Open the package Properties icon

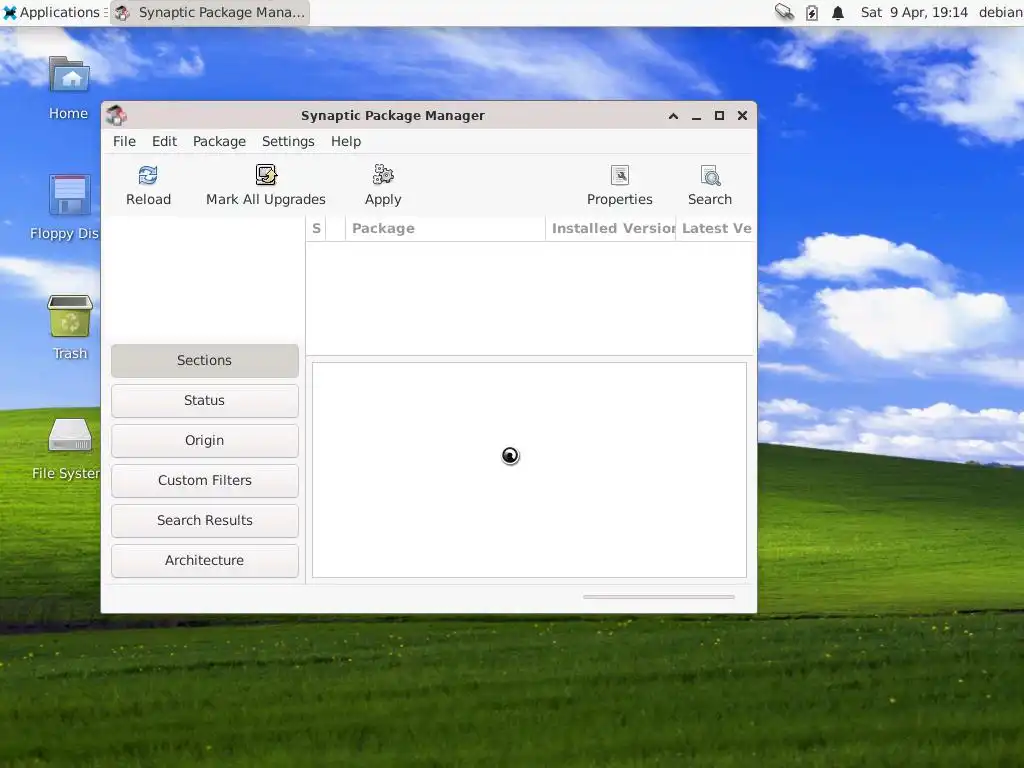pyautogui.click(x=620, y=175)
